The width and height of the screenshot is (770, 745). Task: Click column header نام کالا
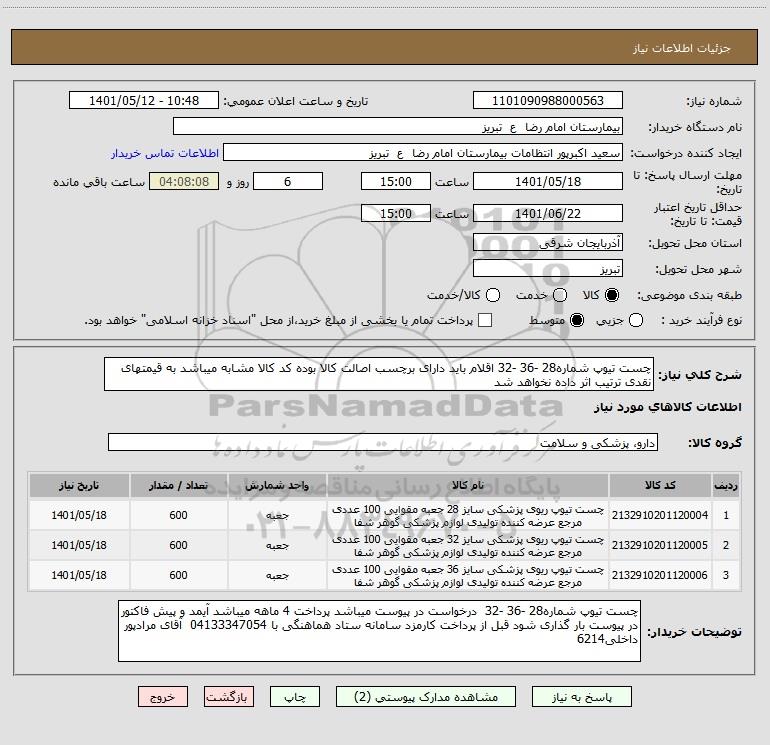pos(468,485)
